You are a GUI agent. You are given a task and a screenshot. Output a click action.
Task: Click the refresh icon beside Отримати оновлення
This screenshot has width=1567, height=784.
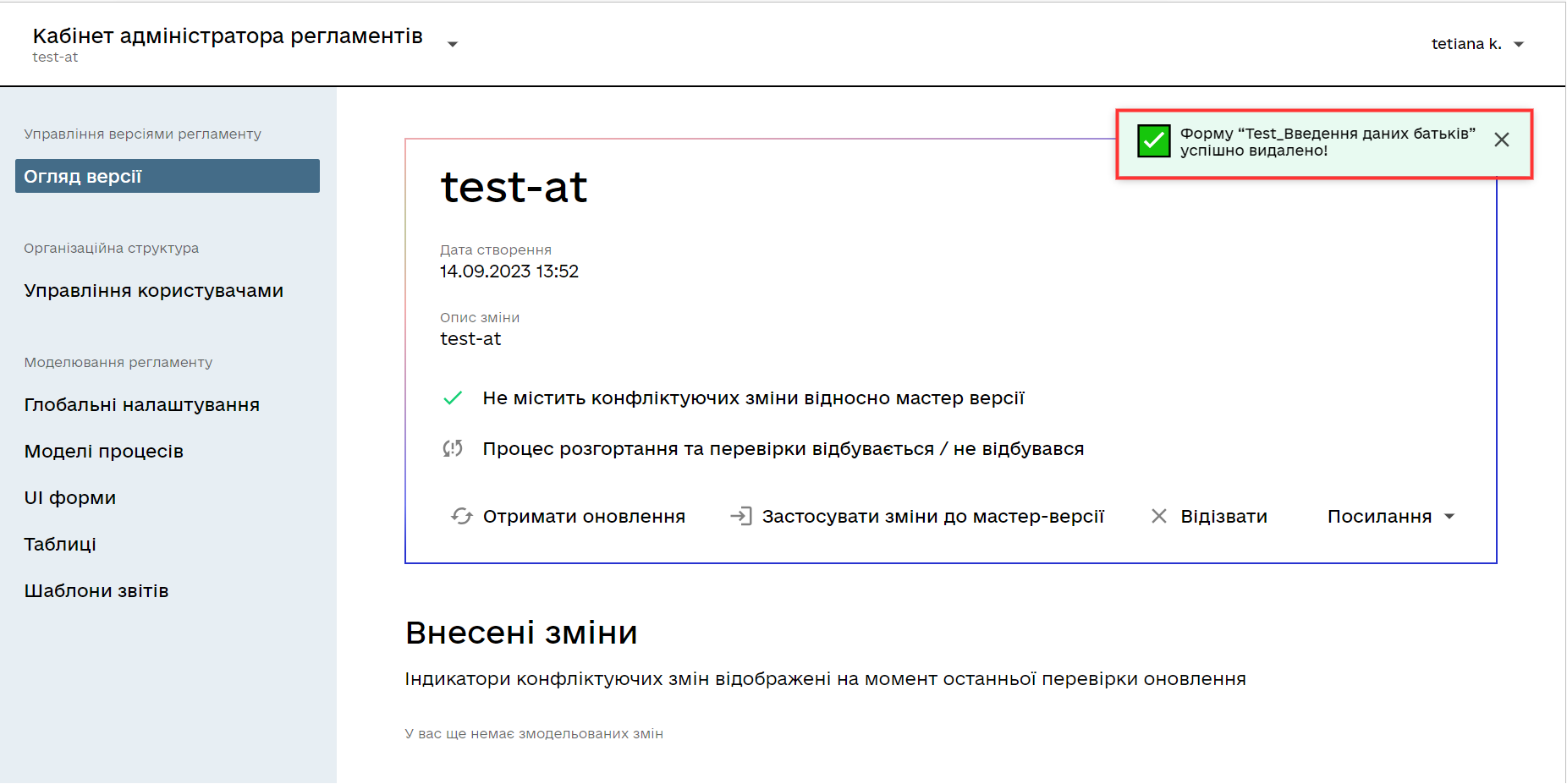click(x=461, y=516)
